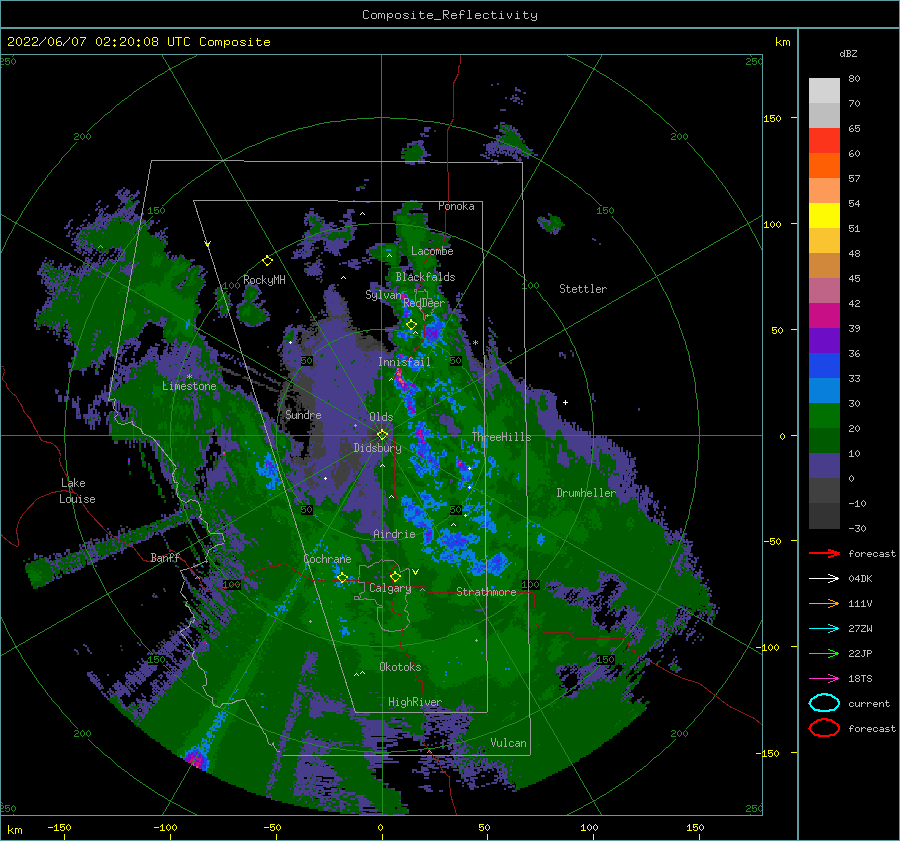Select the light gray 70–80 dBZ swatch

pos(824,90)
